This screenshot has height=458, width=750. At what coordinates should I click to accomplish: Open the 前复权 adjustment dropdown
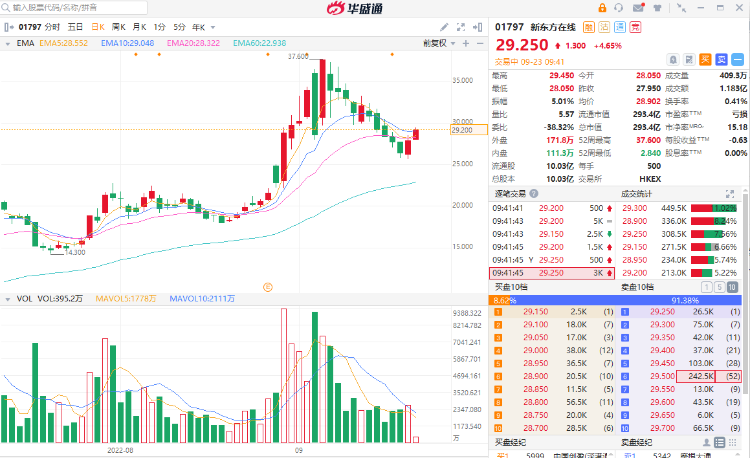[x=439, y=44]
